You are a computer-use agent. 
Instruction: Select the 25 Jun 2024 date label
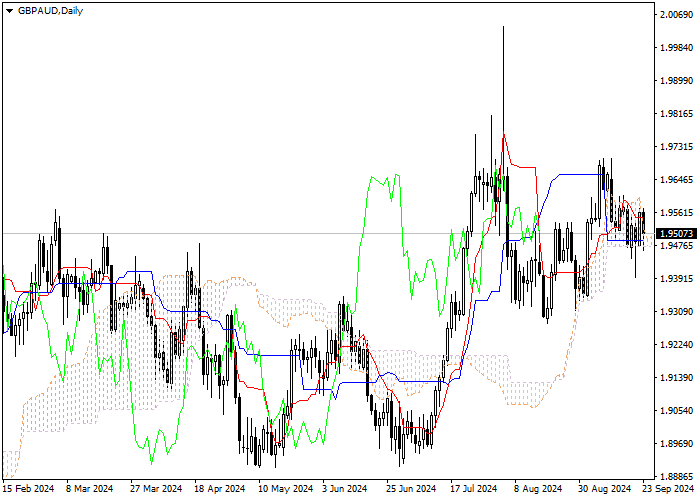pyautogui.click(x=411, y=489)
